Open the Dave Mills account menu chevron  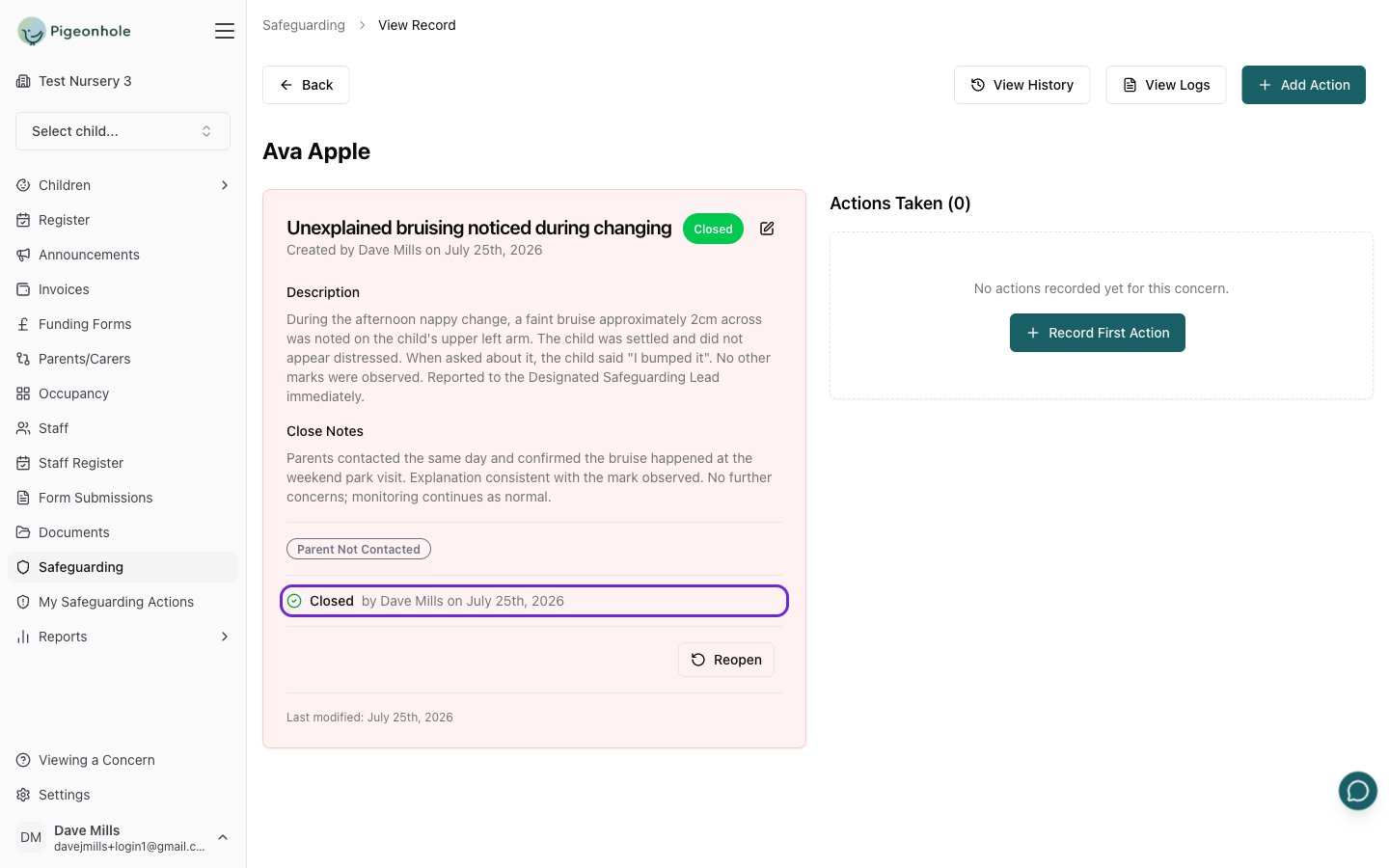223,837
